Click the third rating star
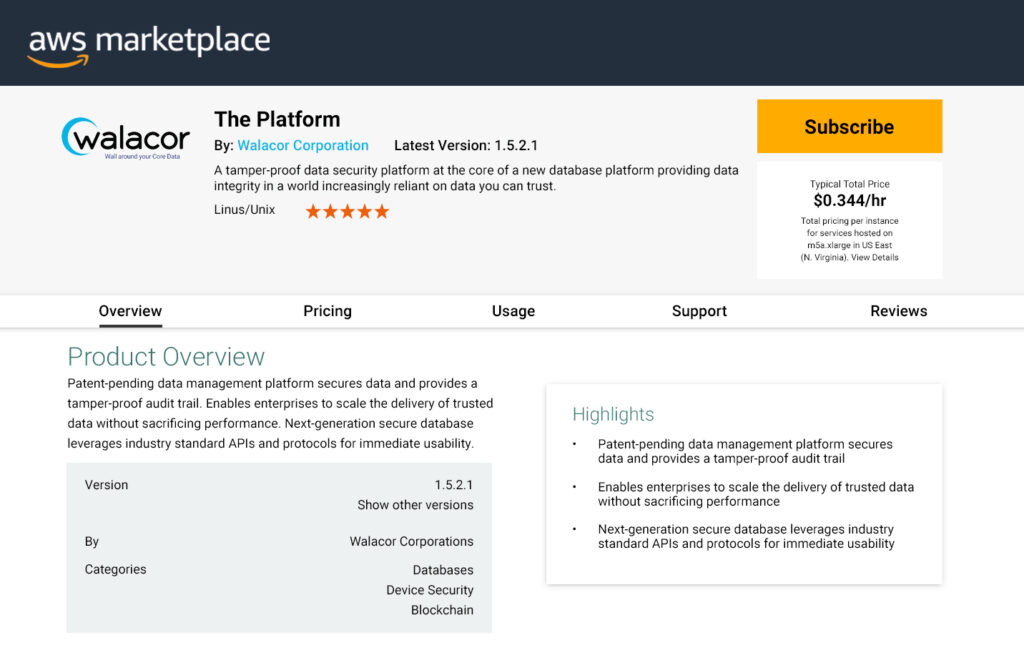This screenshot has width=1024, height=653. tap(347, 211)
